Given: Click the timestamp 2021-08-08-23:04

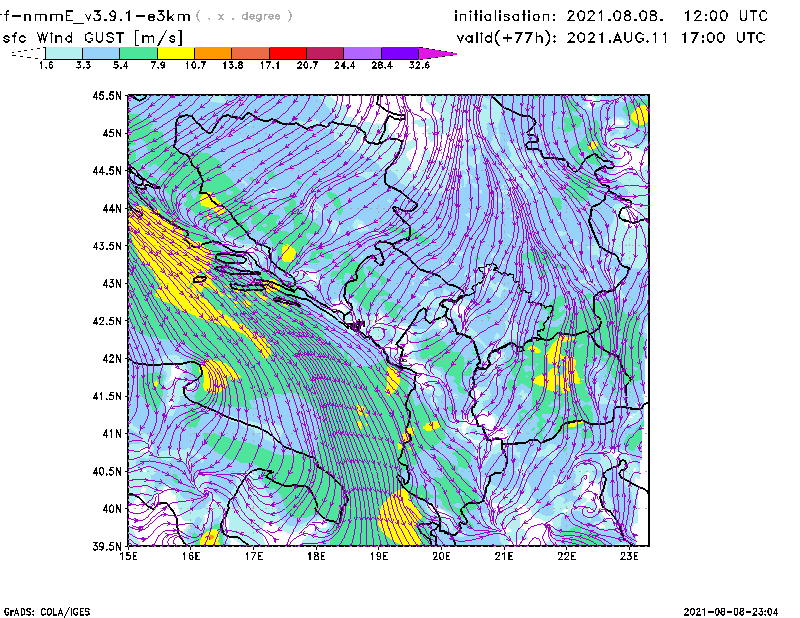Looking at the screenshot, I should click(x=731, y=612).
